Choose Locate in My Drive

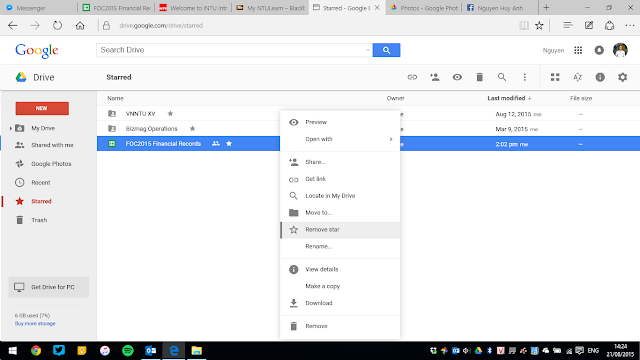340,196
